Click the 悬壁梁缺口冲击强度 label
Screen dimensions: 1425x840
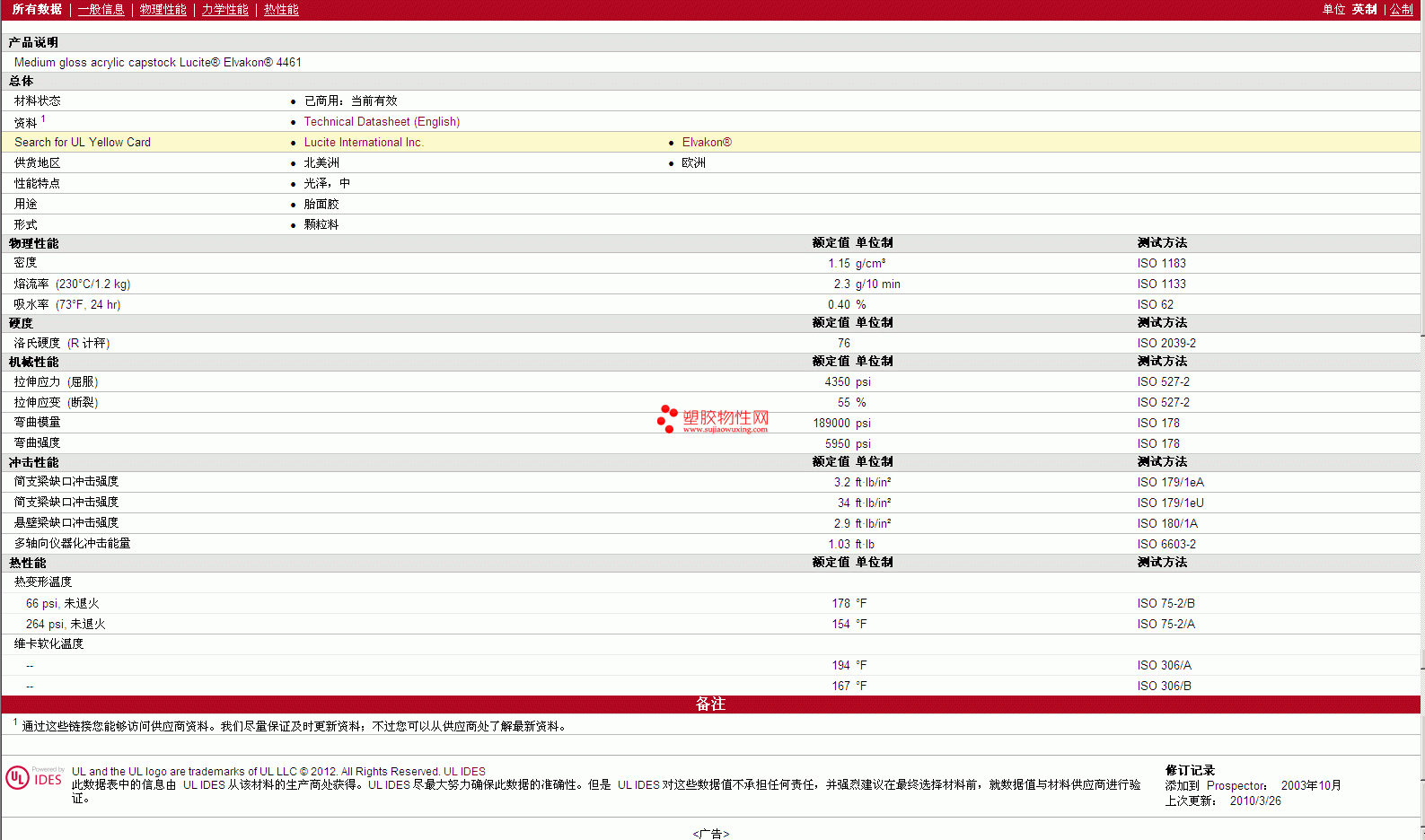66,523
